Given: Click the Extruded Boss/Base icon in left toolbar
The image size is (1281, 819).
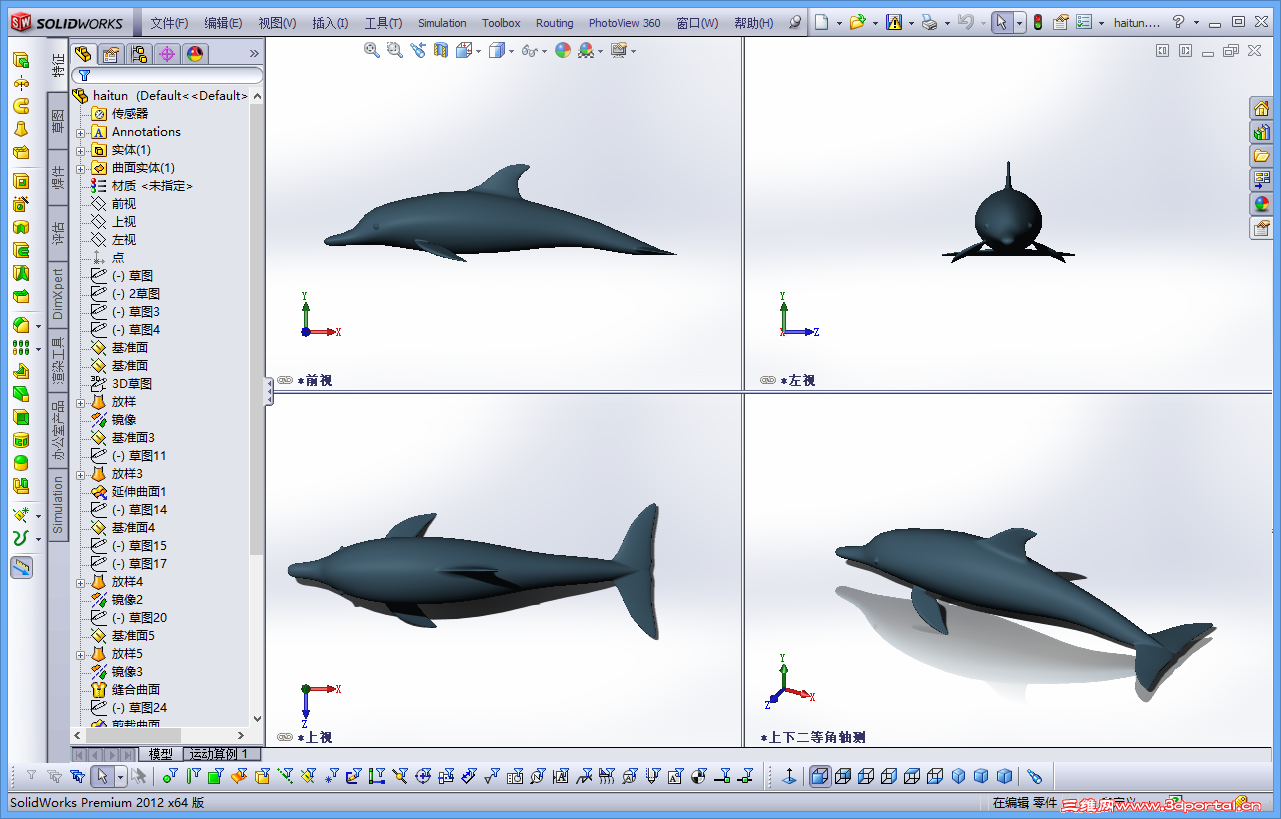Looking at the screenshot, I should (21, 59).
